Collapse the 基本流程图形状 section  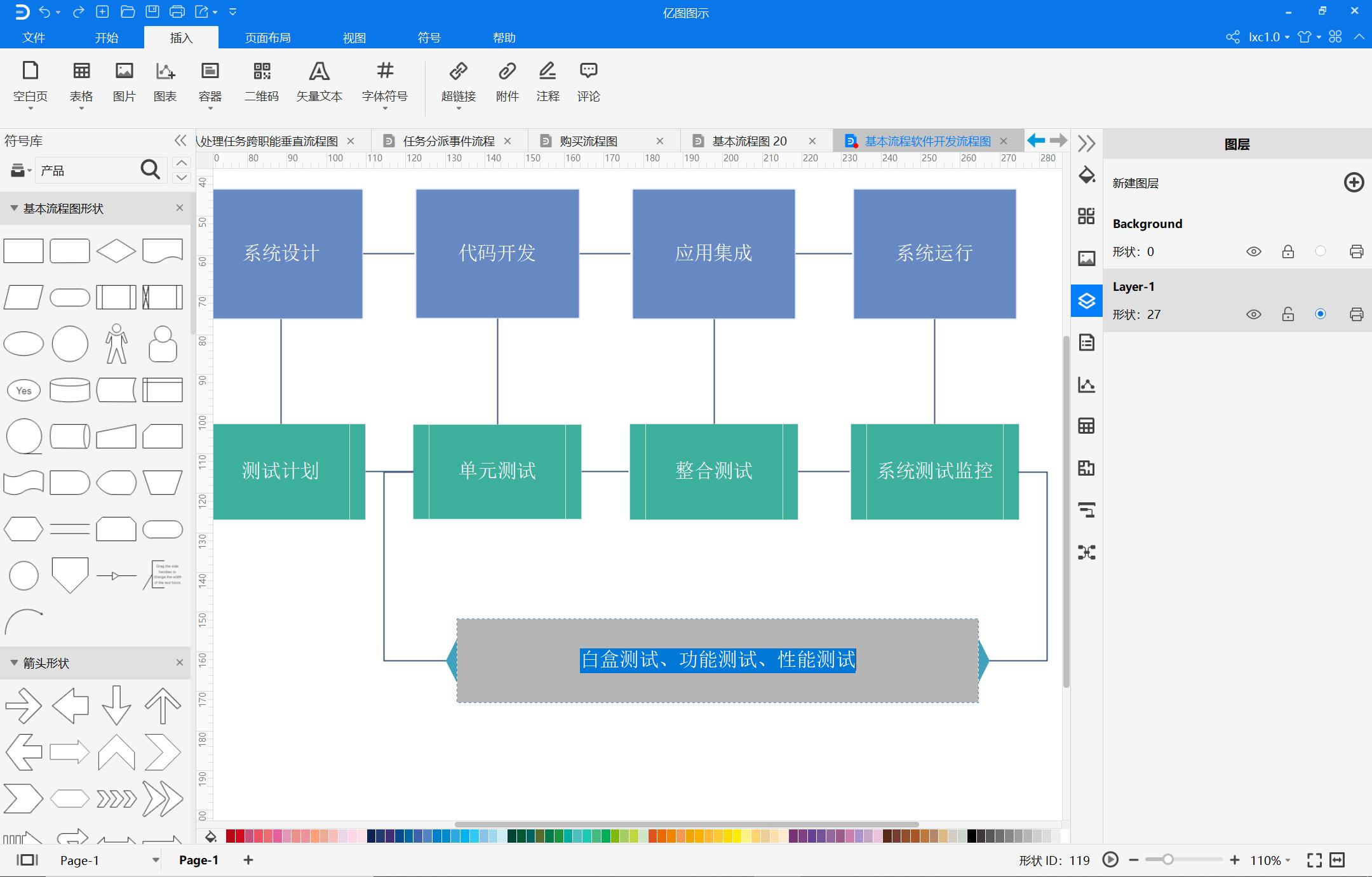14,208
